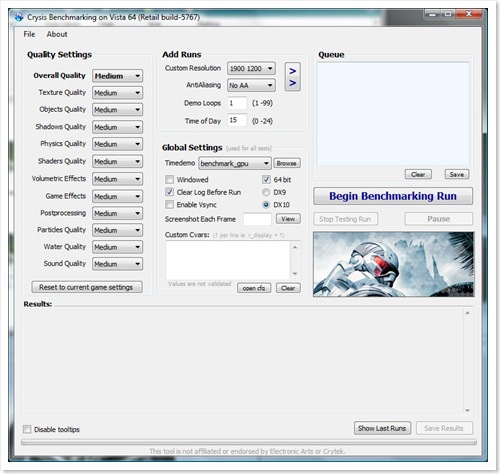The height and width of the screenshot is (474, 500).
Task: Close the Crysis Benchmarking window
Action: [x=469, y=14]
